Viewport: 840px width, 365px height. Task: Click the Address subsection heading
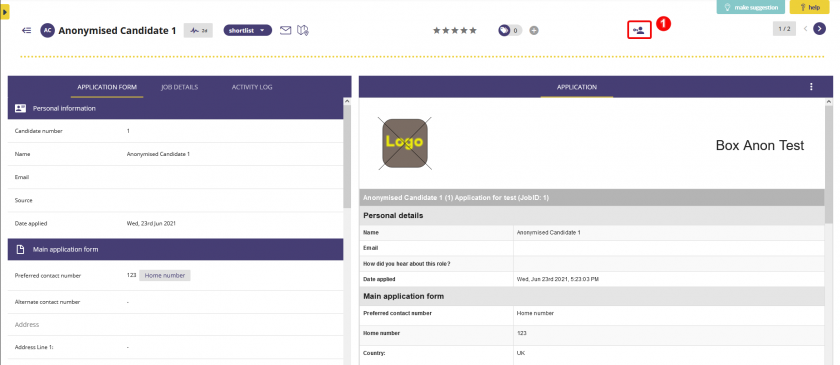pyautogui.click(x=27, y=325)
